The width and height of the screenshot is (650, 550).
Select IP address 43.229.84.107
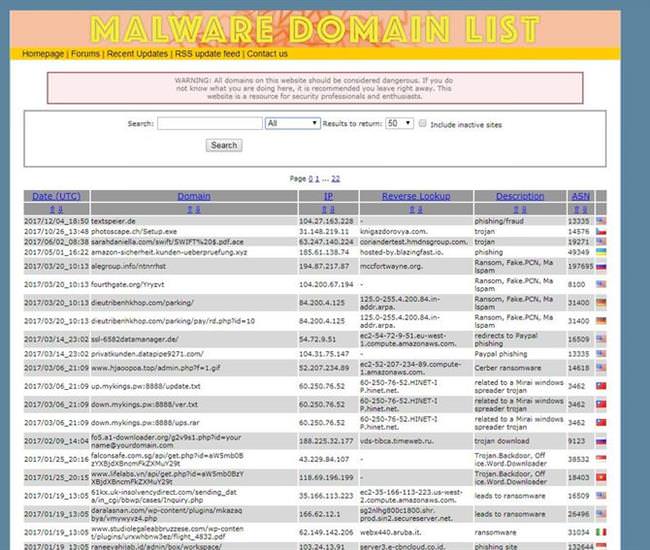click(326, 459)
